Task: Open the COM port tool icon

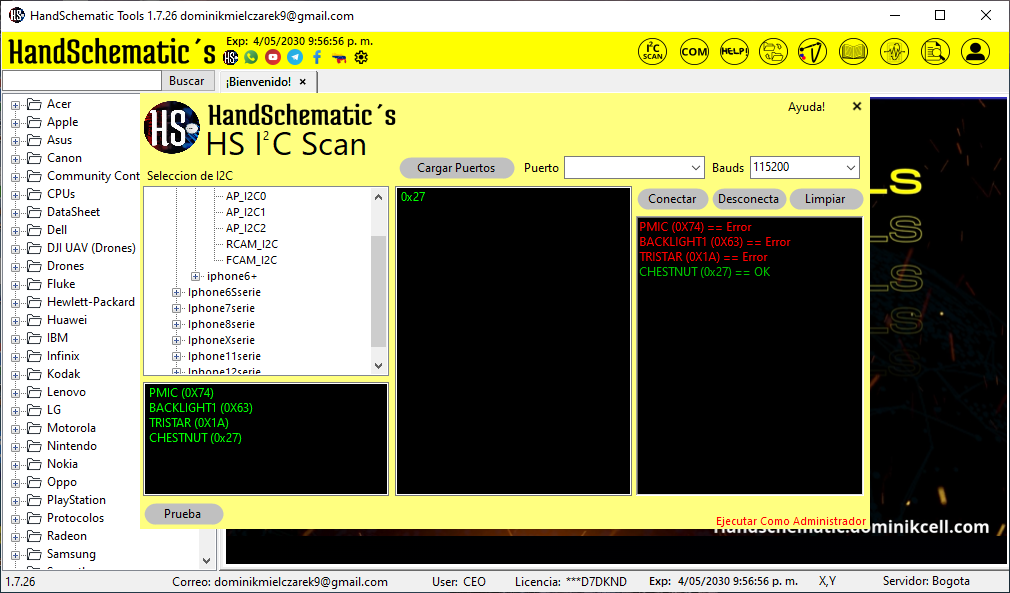Action: tap(694, 52)
